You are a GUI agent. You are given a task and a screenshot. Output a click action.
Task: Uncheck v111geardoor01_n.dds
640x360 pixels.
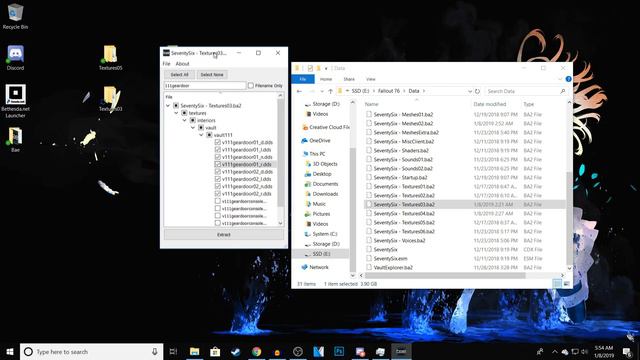click(x=218, y=157)
